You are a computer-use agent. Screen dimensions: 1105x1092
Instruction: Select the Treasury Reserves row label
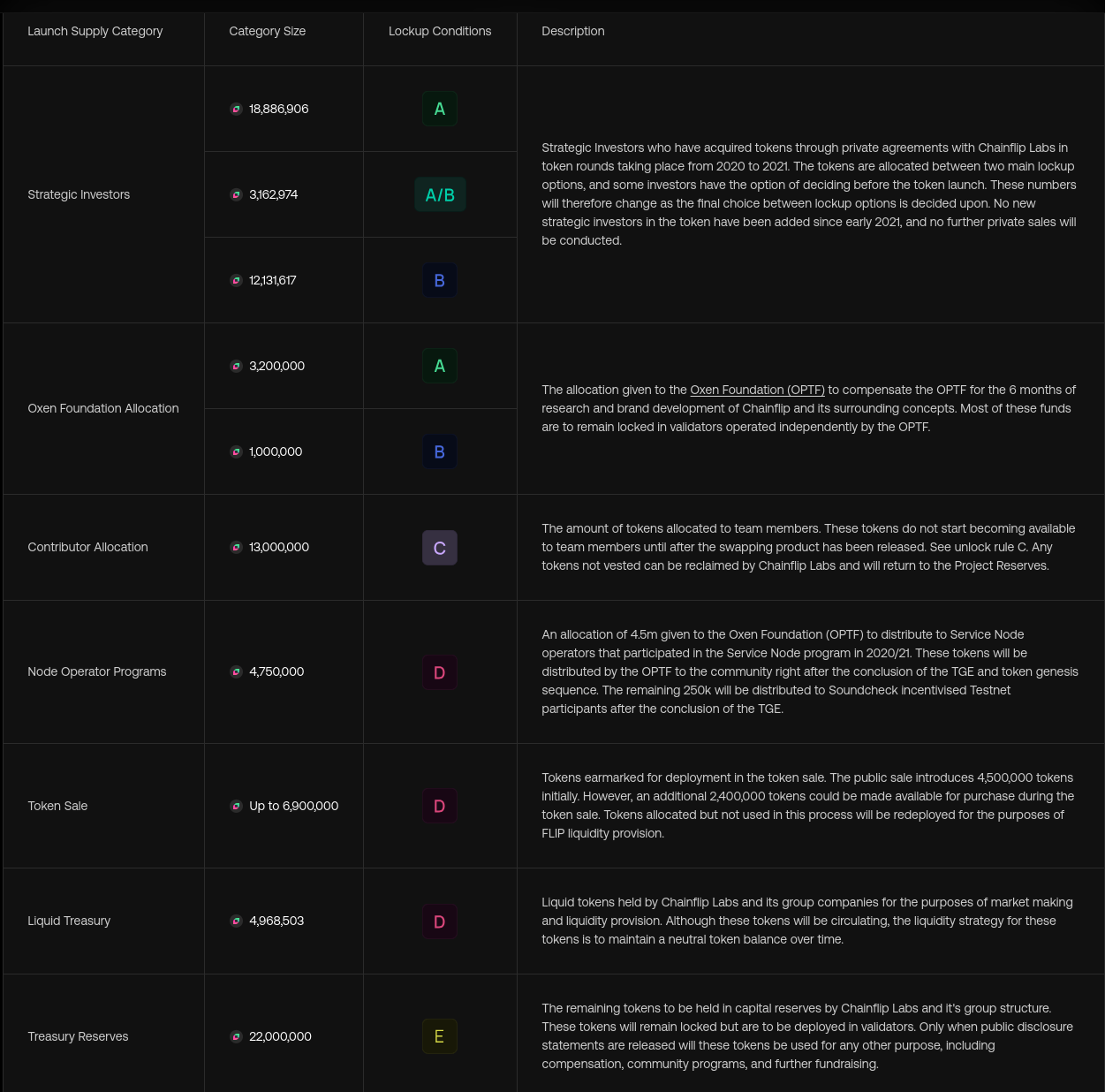78,1036
